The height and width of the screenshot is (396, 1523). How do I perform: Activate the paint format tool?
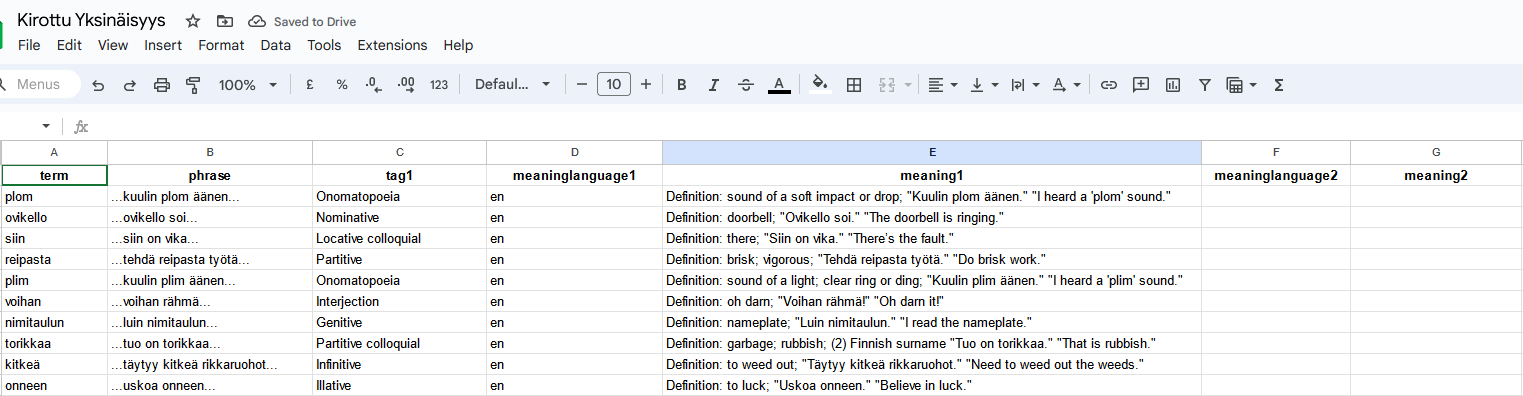(194, 85)
